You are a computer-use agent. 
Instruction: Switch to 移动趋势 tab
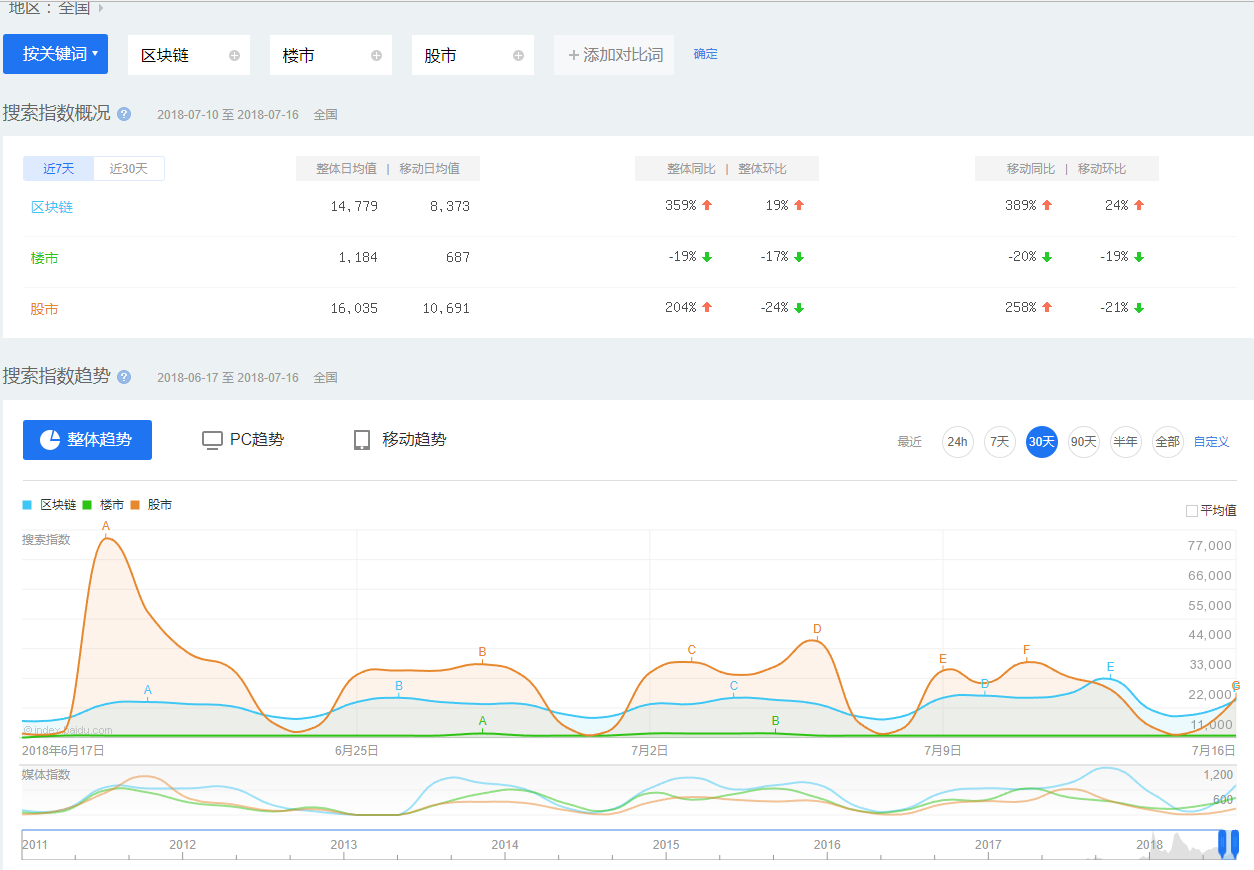pyautogui.click(x=400, y=440)
